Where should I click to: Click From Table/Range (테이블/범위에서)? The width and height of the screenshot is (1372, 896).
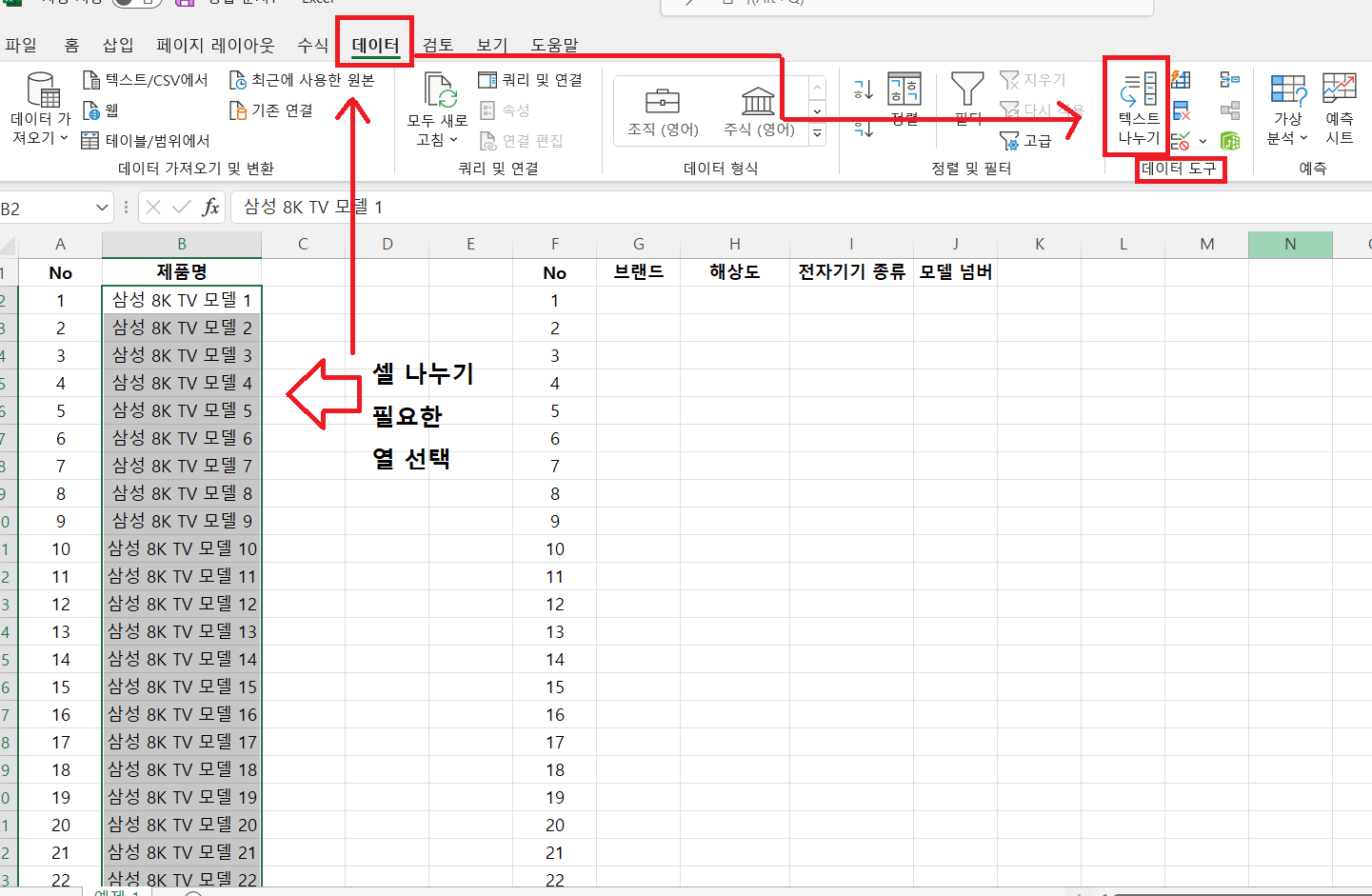(x=145, y=141)
